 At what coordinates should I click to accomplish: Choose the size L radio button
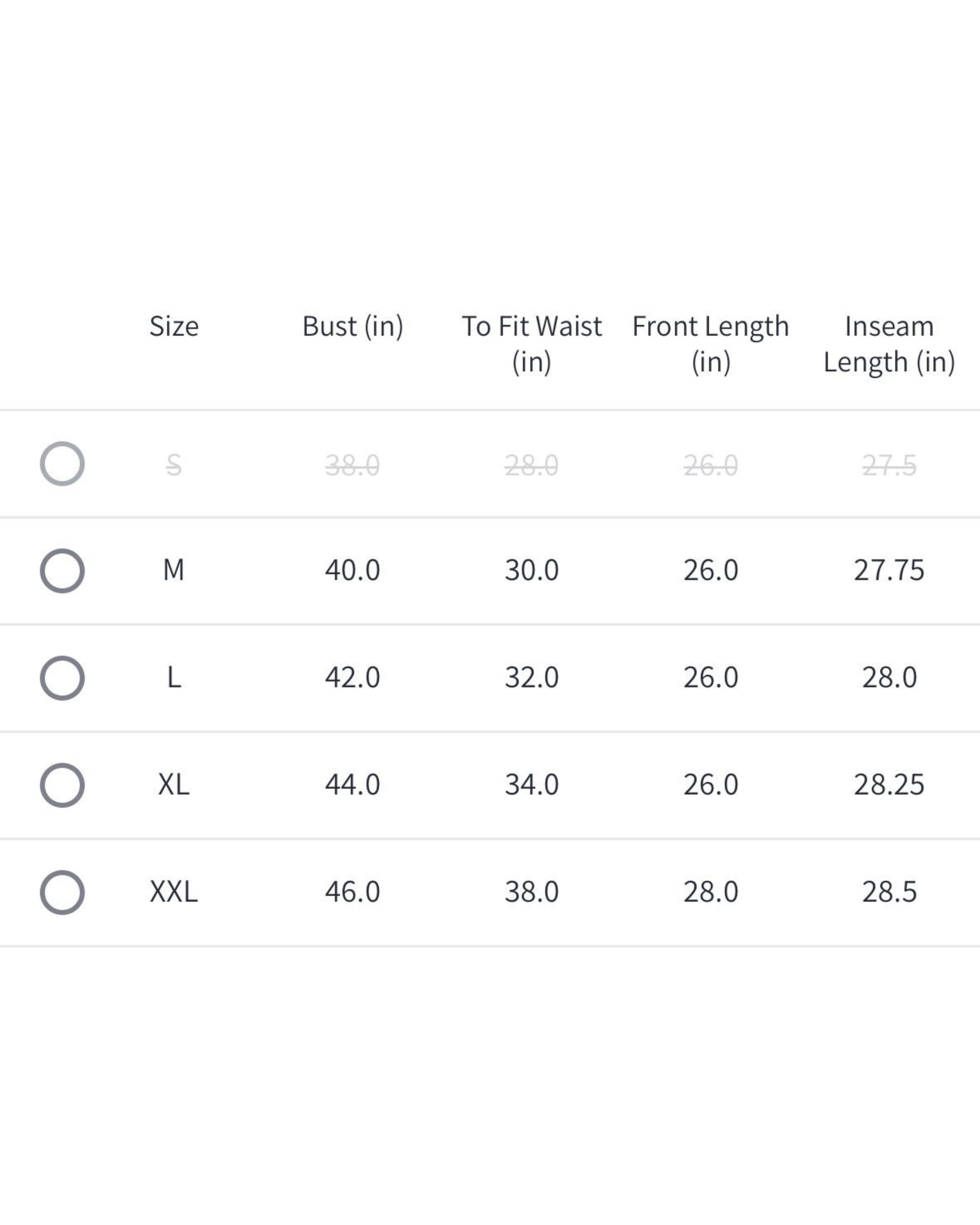(62, 678)
